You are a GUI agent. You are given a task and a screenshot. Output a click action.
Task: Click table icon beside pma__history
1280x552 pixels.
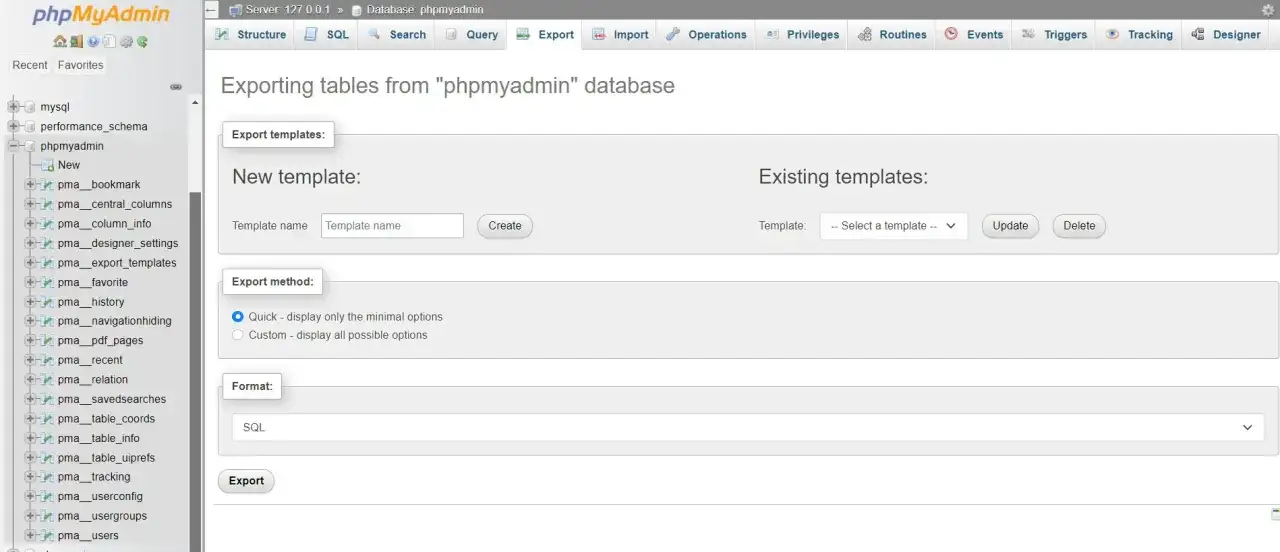point(47,302)
